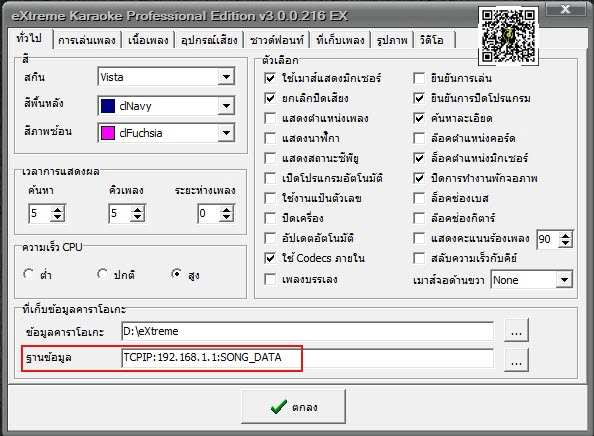
Task: Increase the song score value of 90
Action: 566,236
